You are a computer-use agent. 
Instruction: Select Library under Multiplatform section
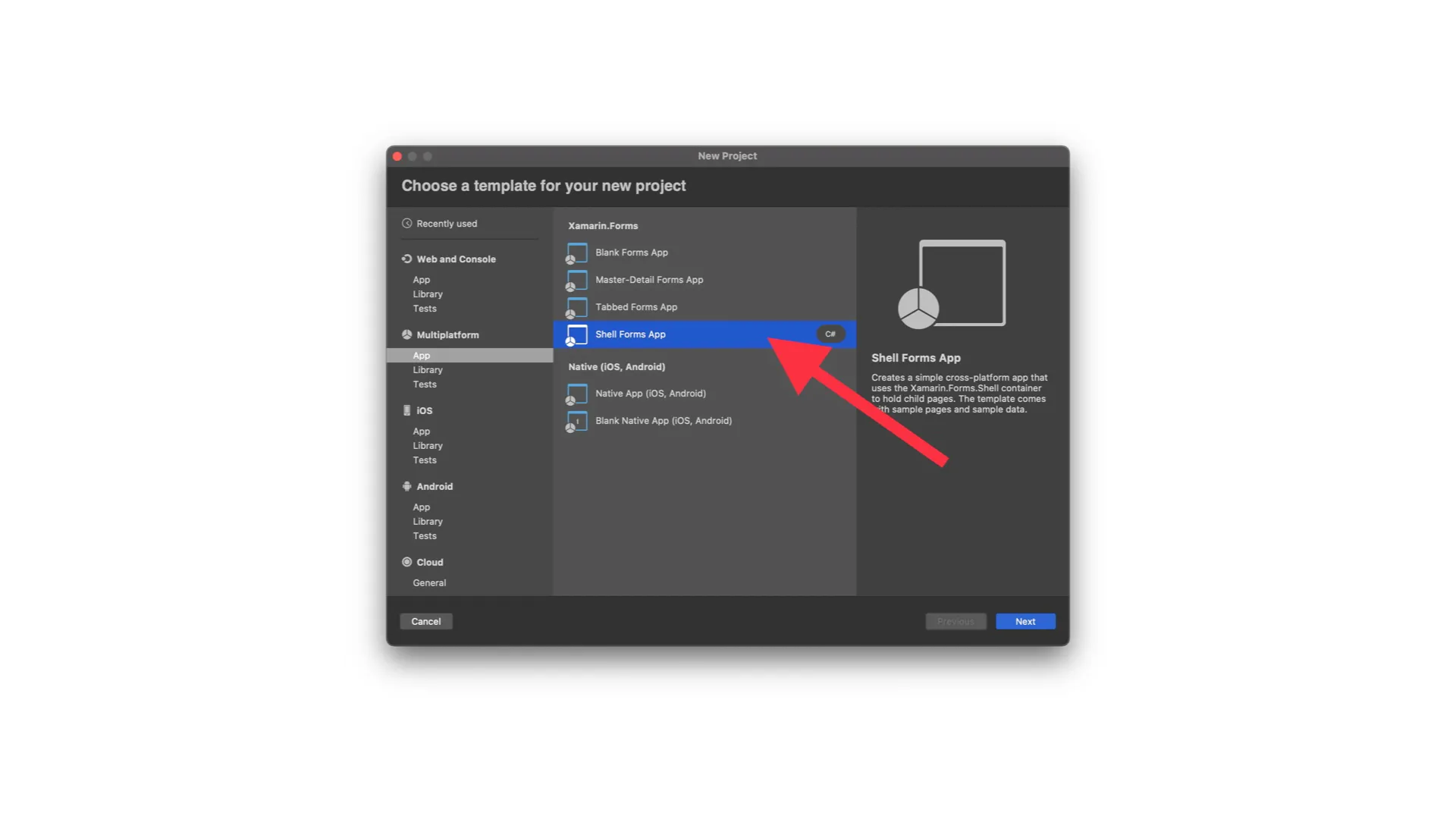pyautogui.click(x=428, y=369)
